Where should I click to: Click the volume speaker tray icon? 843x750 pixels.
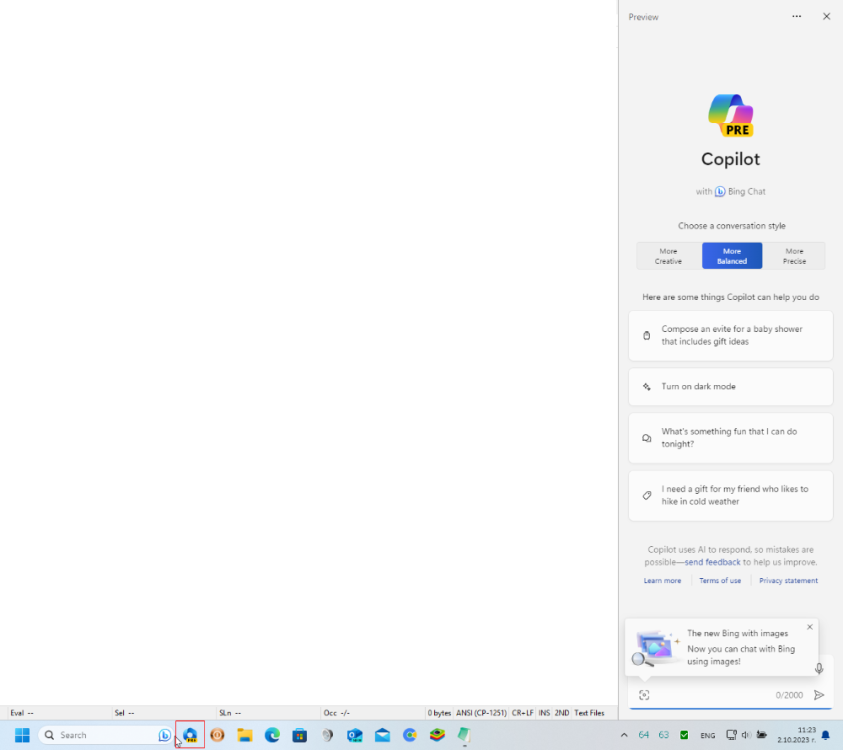coord(746,735)
